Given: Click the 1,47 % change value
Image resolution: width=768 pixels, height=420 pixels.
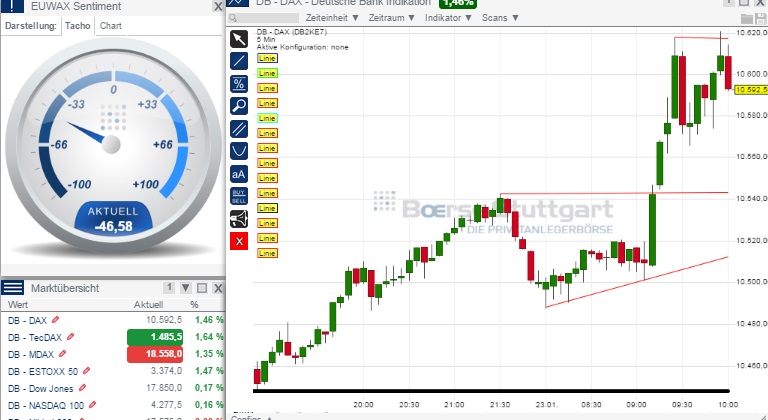Looking at the screenshot, I should [x=209, y=371].
